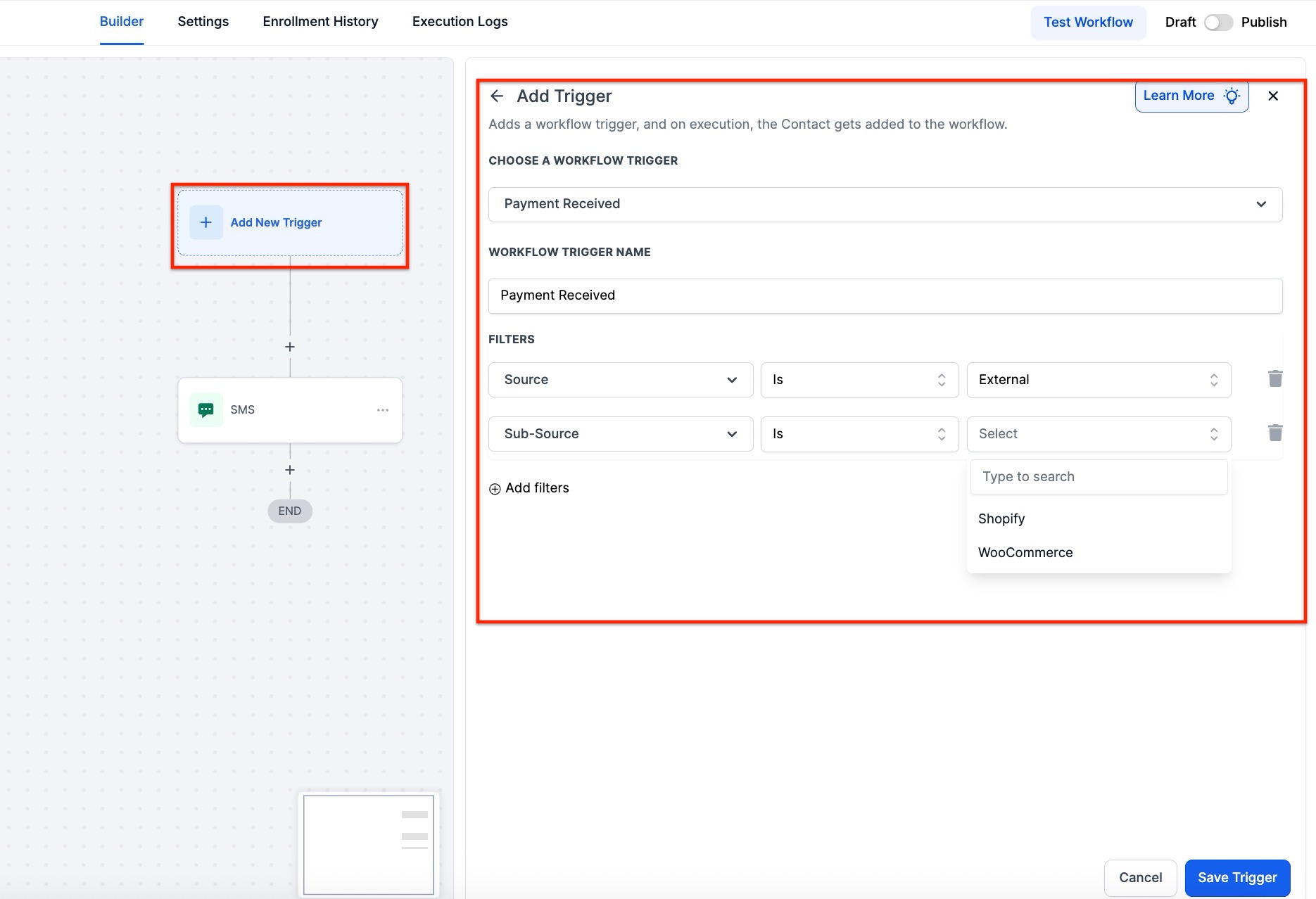Viewport: 1316px width, 899px height.
Task: Switch to the Enrollment History tab
Action: 320,22
